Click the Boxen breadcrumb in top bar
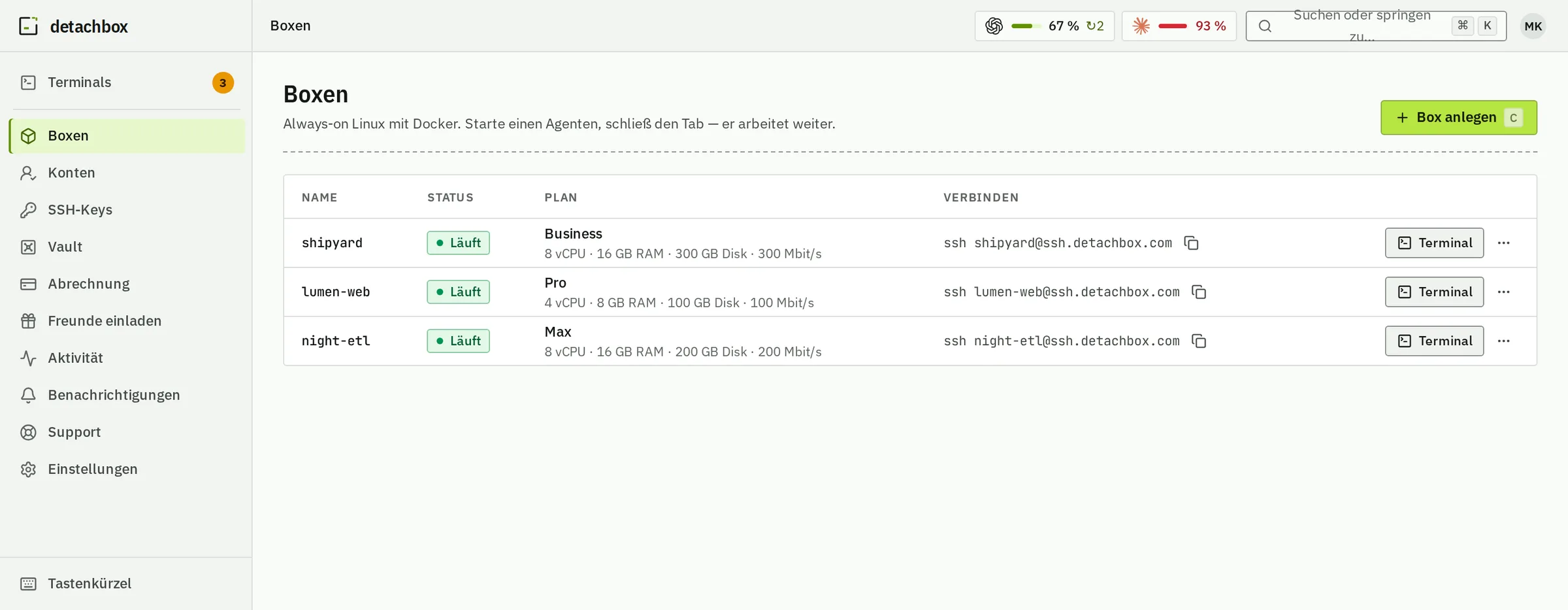Screen dimensions: 1568x610 (x=290, y=26)
